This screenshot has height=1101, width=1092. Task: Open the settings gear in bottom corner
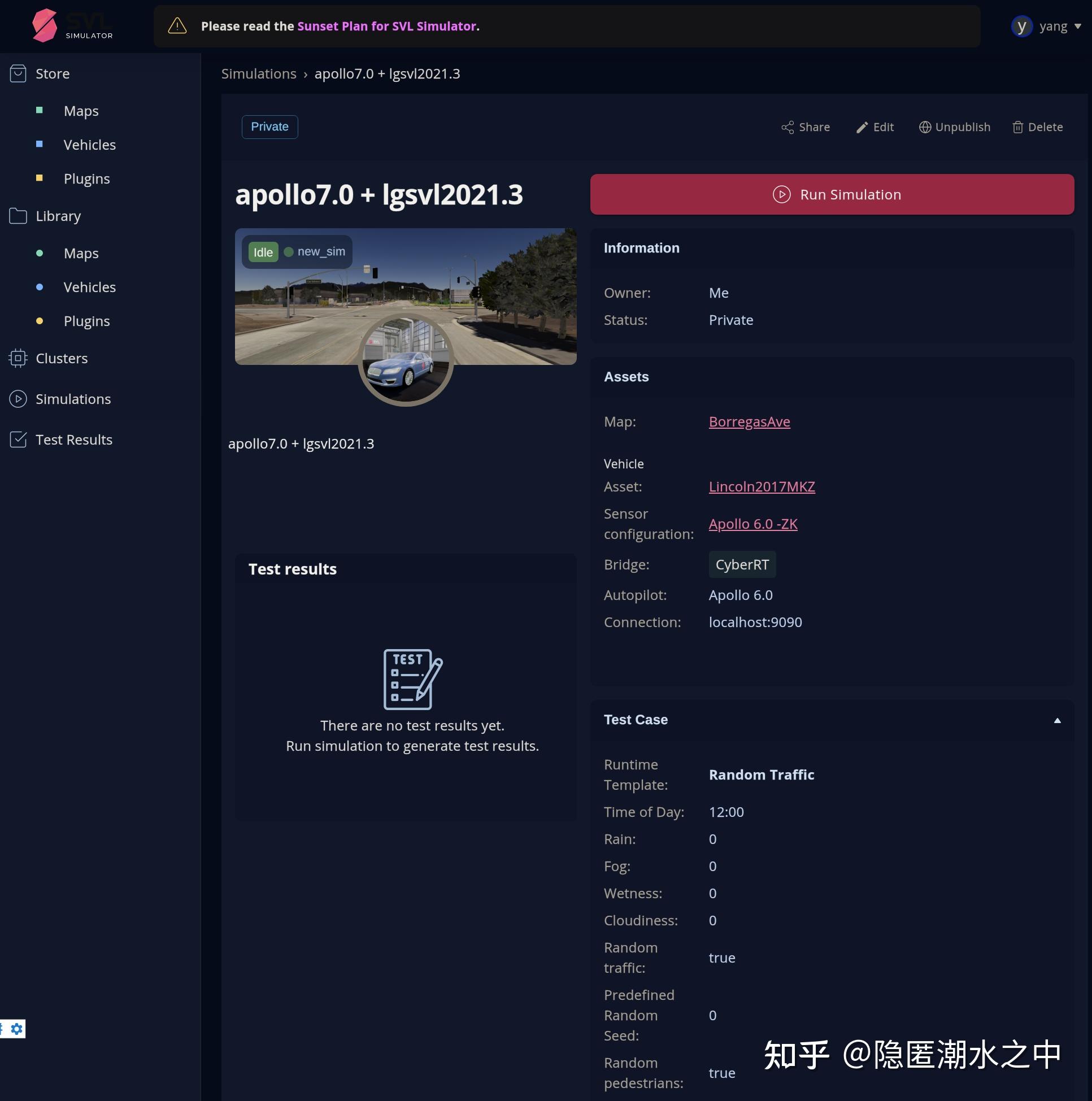pos(18,1029)
